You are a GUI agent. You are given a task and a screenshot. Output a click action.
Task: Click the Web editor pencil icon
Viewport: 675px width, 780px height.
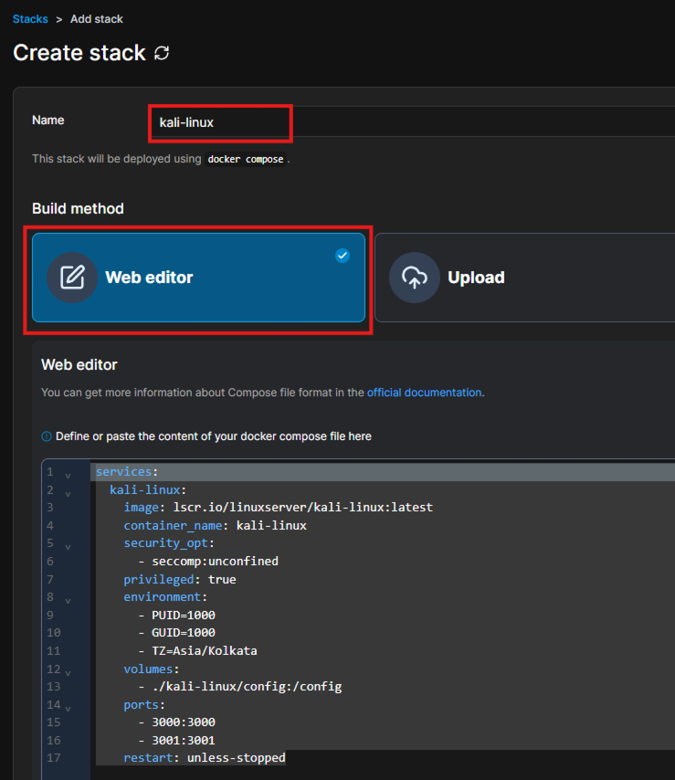coord(72,278)
